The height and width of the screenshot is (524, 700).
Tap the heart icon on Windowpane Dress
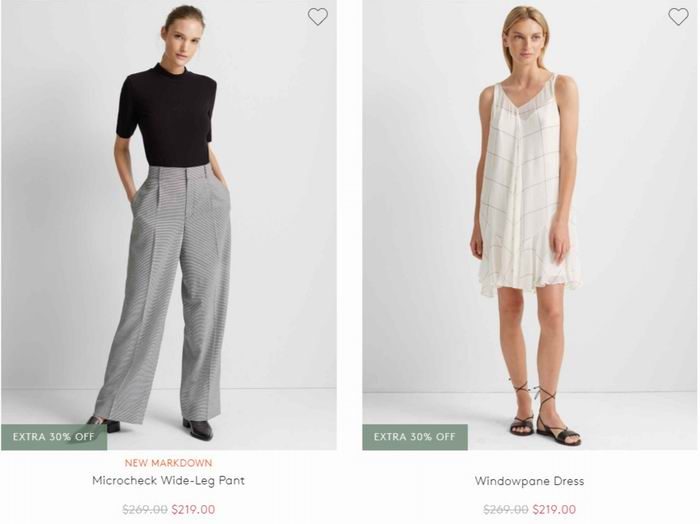point(678,17)
